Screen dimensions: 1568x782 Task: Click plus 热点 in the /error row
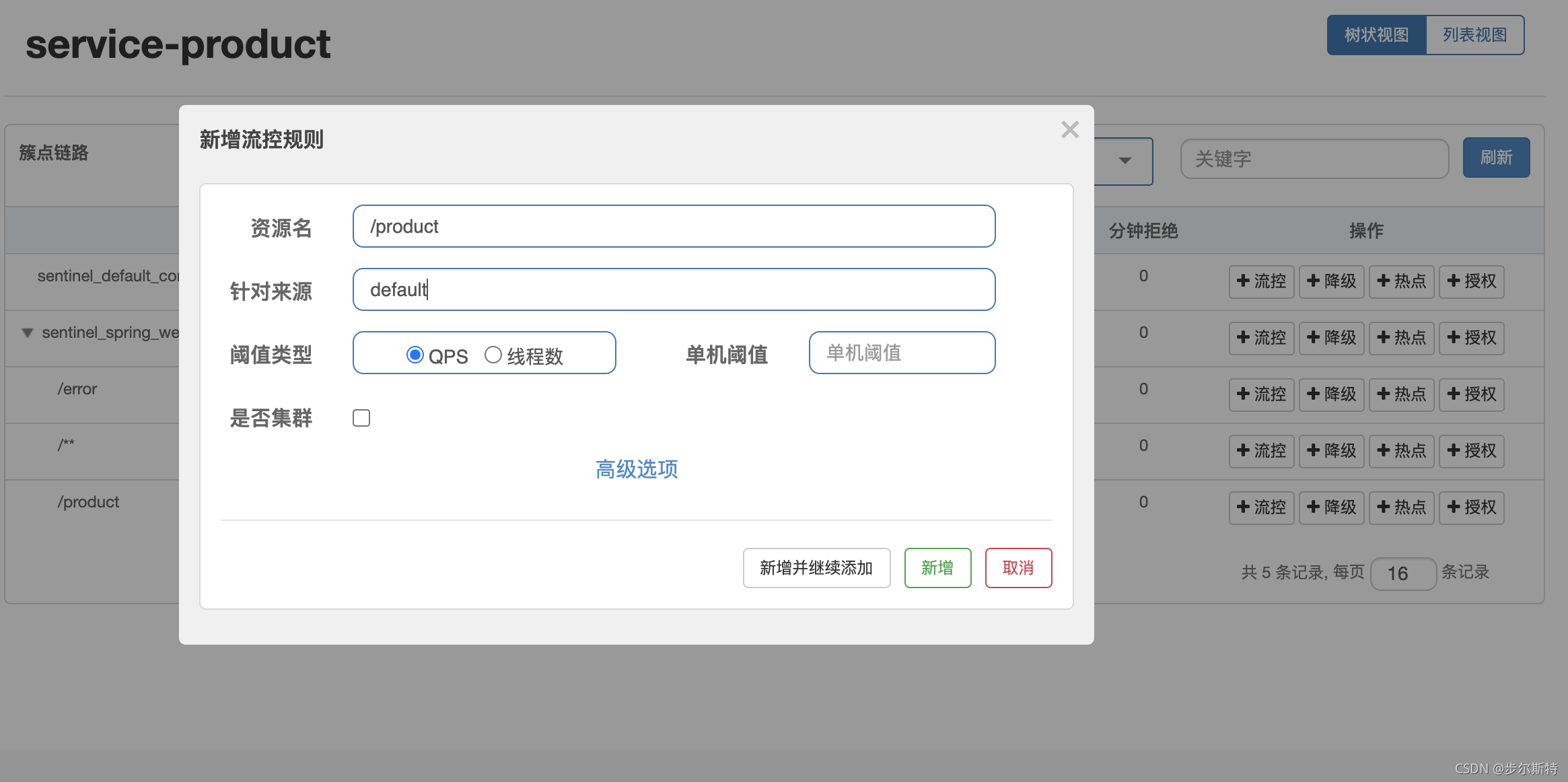click(x=1401, y=394)
